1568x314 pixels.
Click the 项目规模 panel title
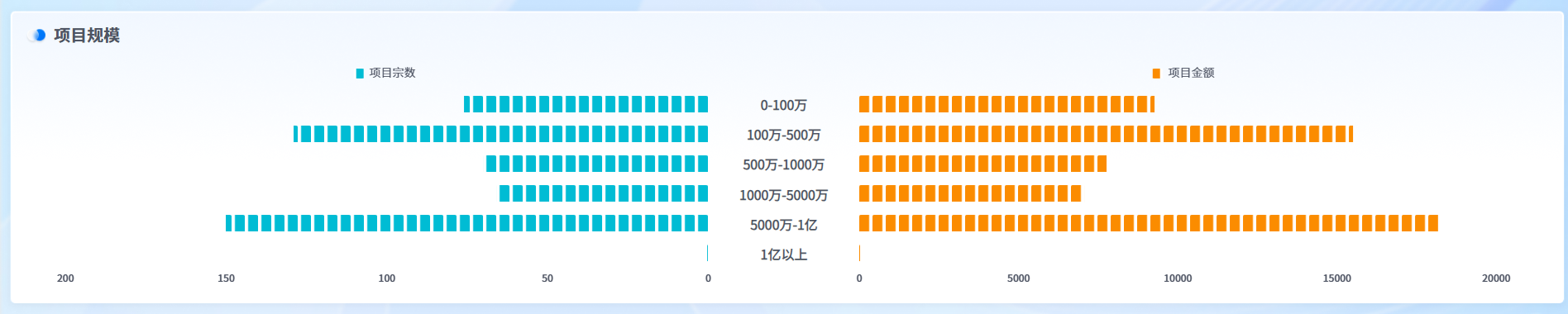tap(87, 35)
